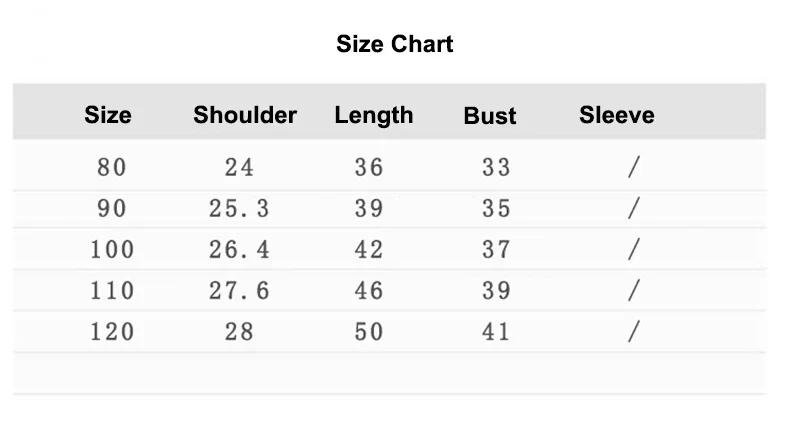Select size 90 row label
Screen dimensions: 790x443
(x=112, y=208)
